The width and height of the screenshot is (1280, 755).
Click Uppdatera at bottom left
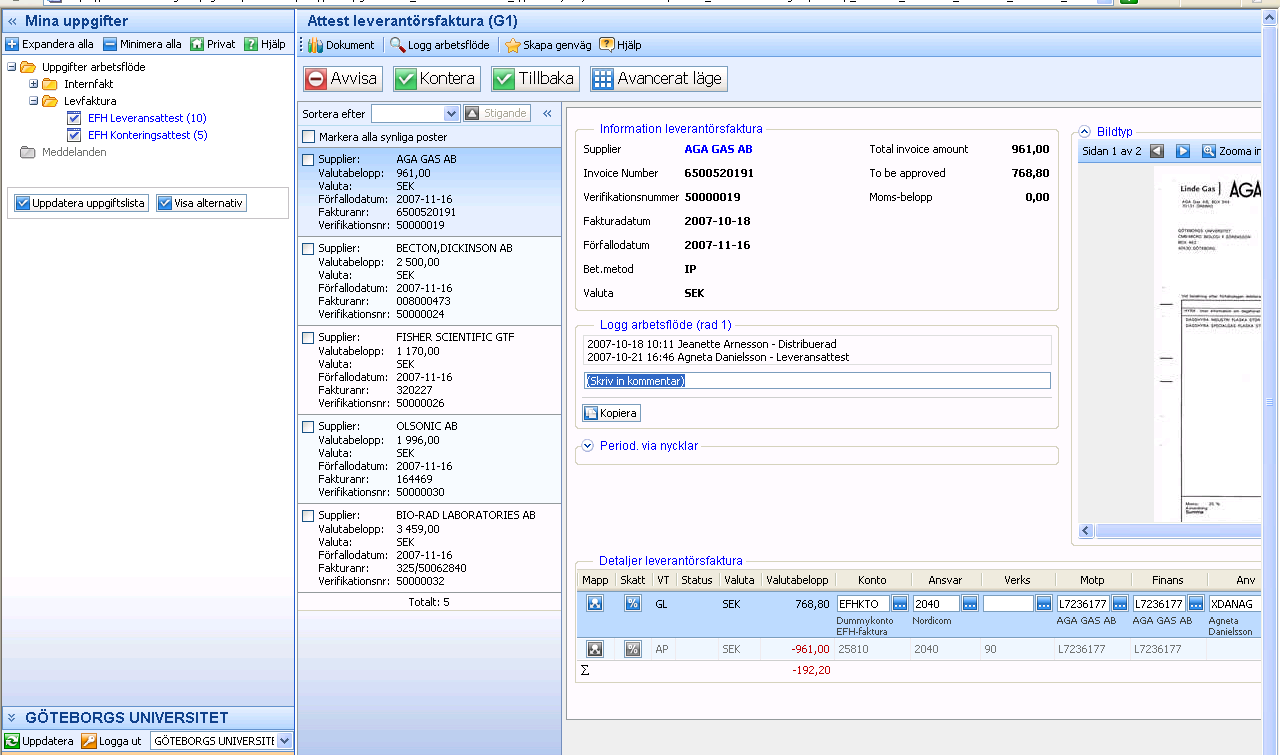click(39, 741)
